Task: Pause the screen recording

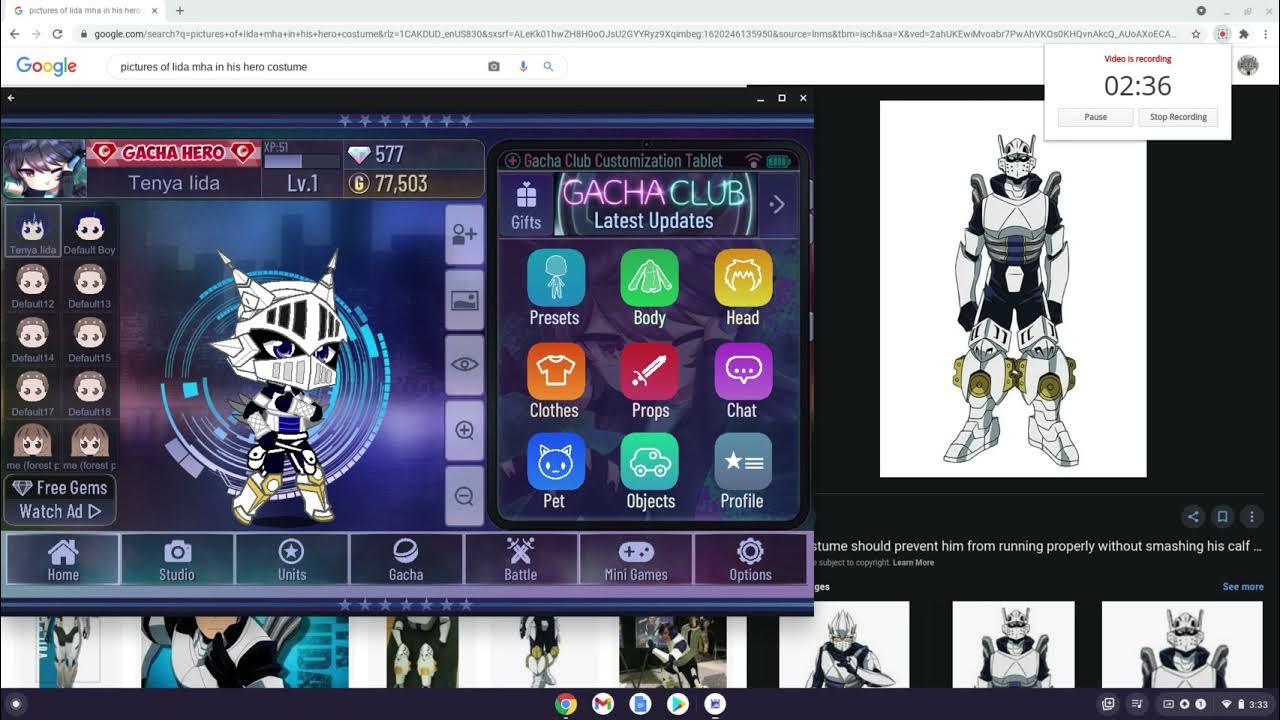Action: [x=1096, y=117]
